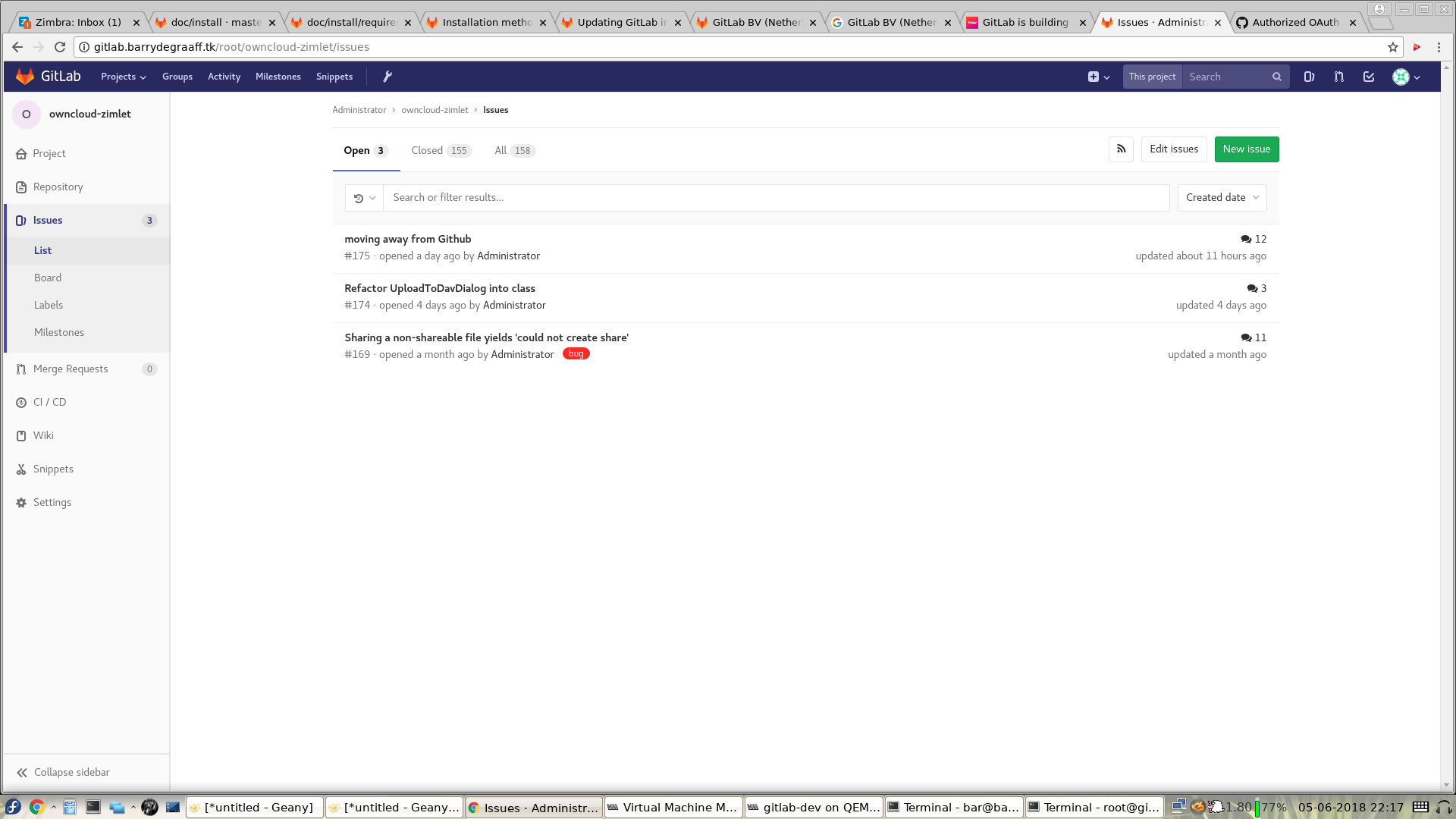Expand the Projects dropdown menu

pyautogui.click(x=123, y=77)
